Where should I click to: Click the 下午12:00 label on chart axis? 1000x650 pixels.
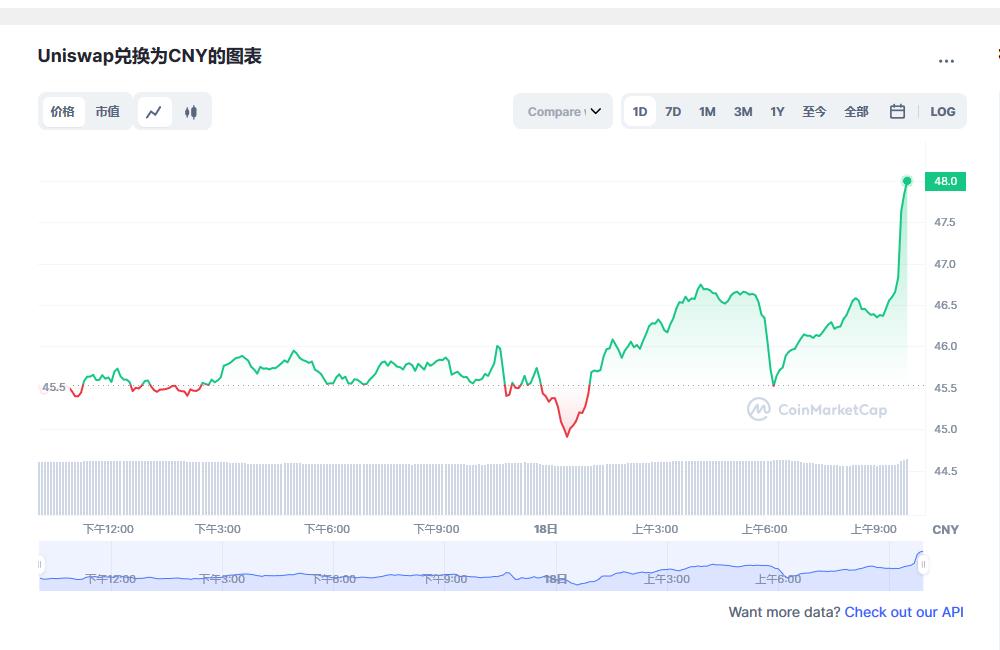[x=108, y=529]
